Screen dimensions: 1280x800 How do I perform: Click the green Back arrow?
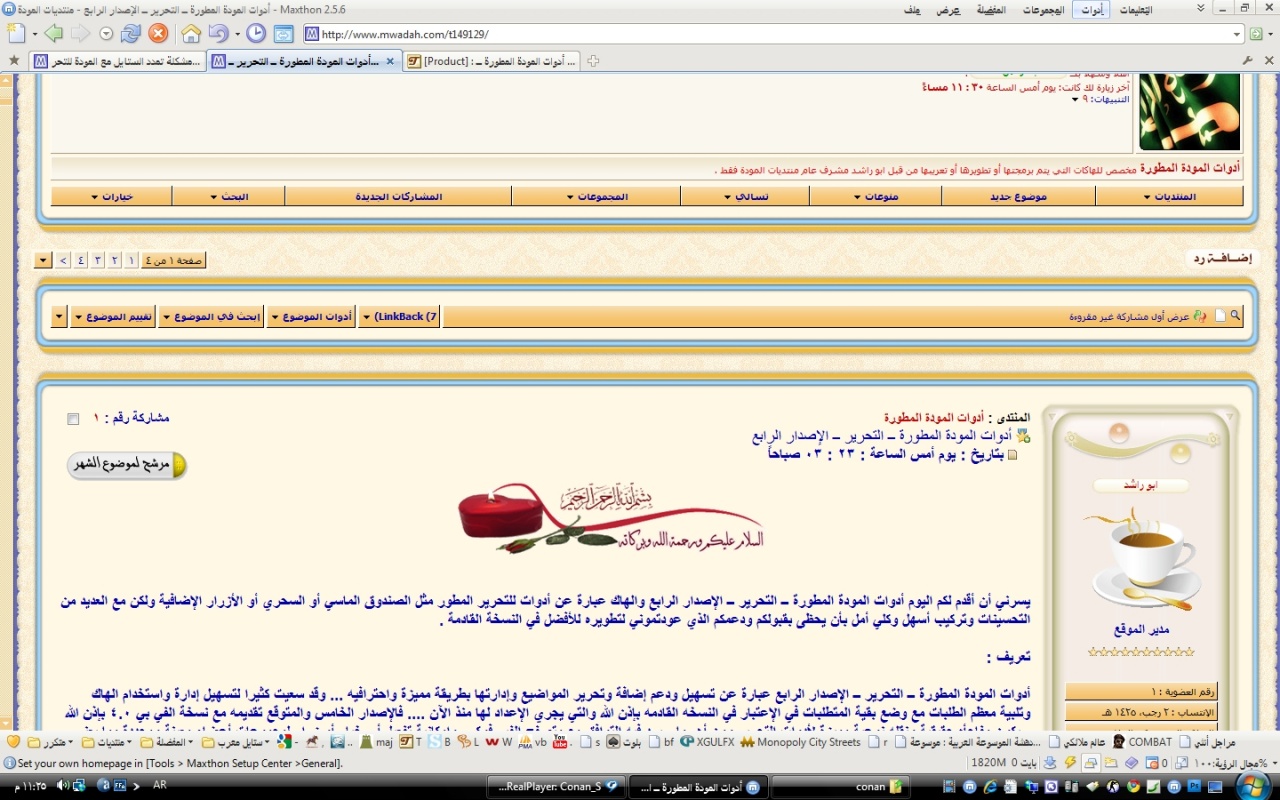click(53, 34)
